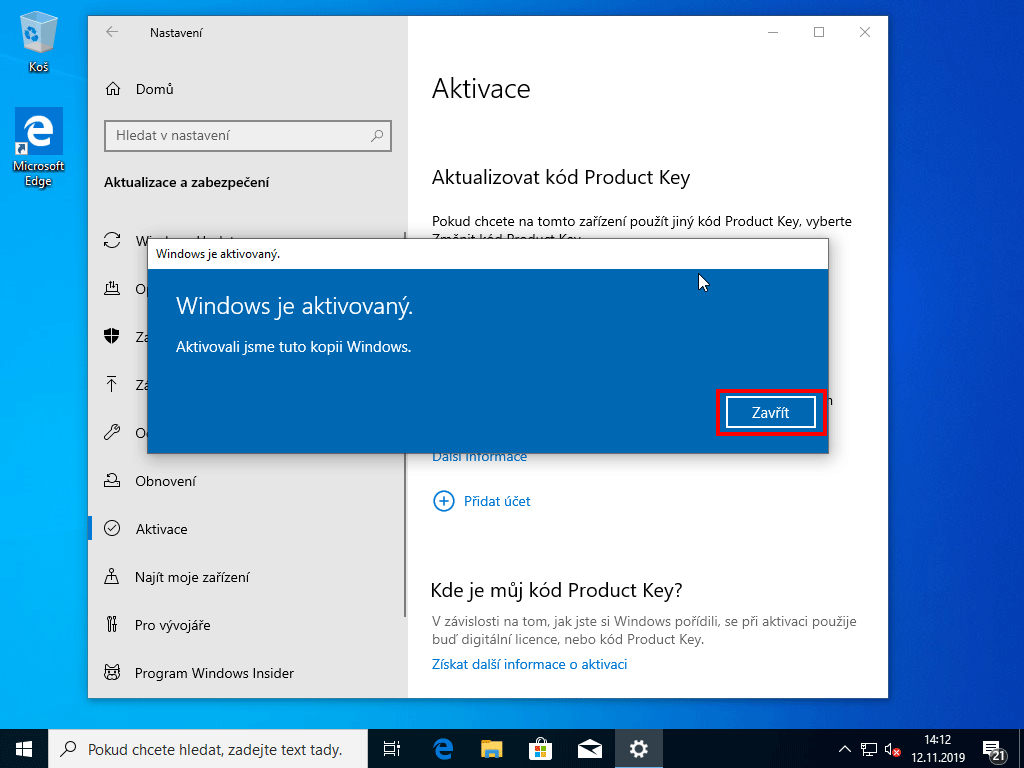This screenshot has width=1024, height=768.
Task: Click the backup upward arrow icon in sidebar
Action: pyautogui.click(x=112, y=384)
